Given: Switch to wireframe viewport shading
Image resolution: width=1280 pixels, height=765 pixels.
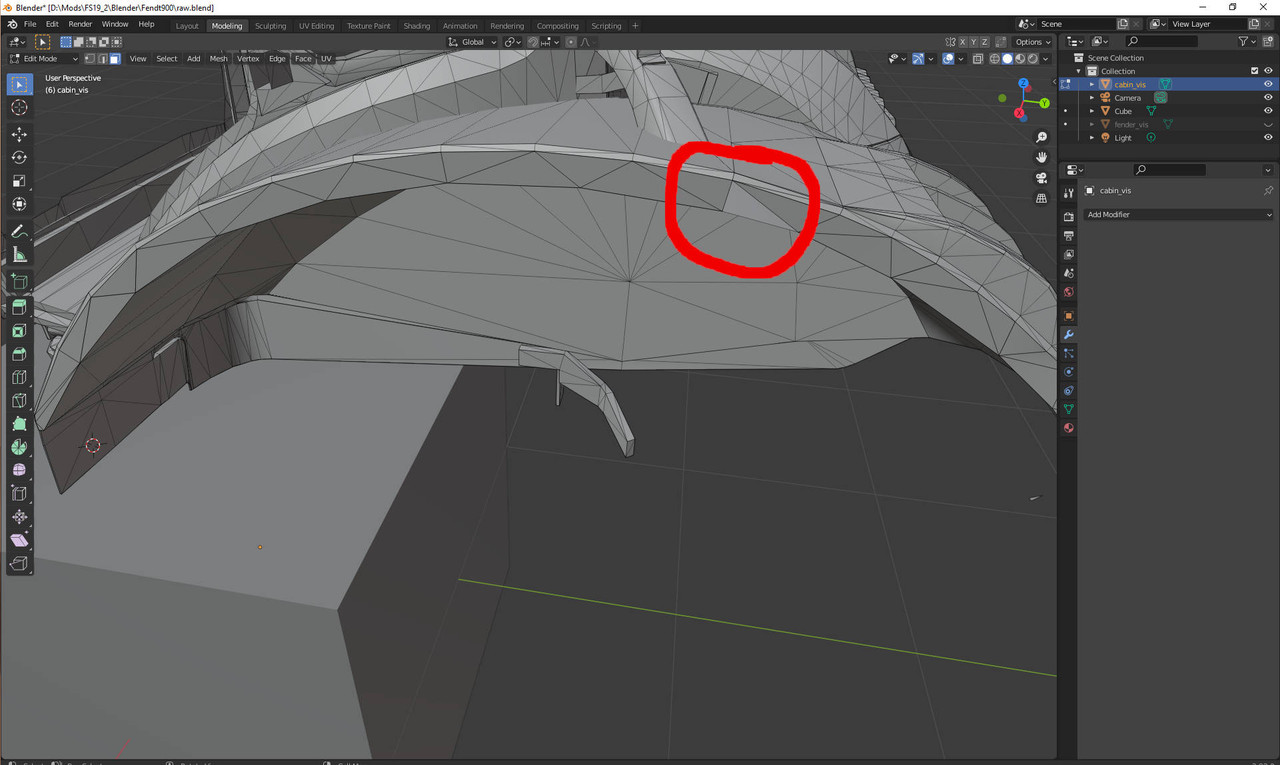Looking at the screenshot, I should click(993, 58).
